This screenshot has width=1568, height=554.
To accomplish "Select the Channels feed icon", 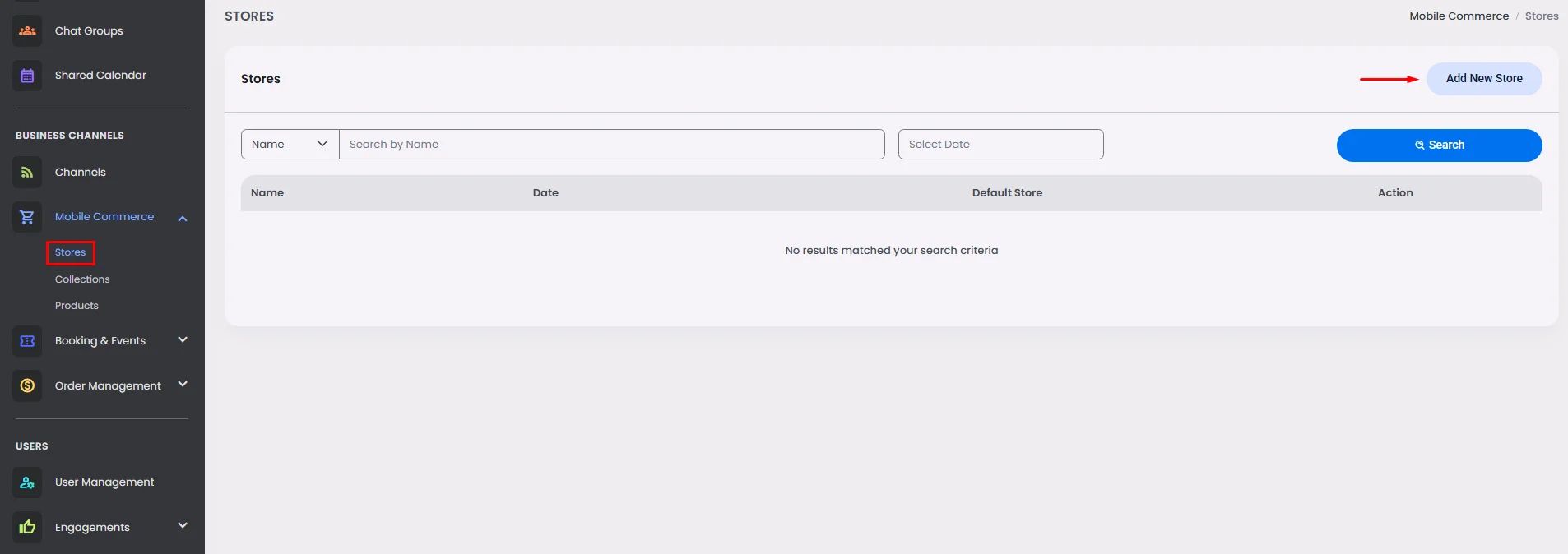I will tap(27, 173).
